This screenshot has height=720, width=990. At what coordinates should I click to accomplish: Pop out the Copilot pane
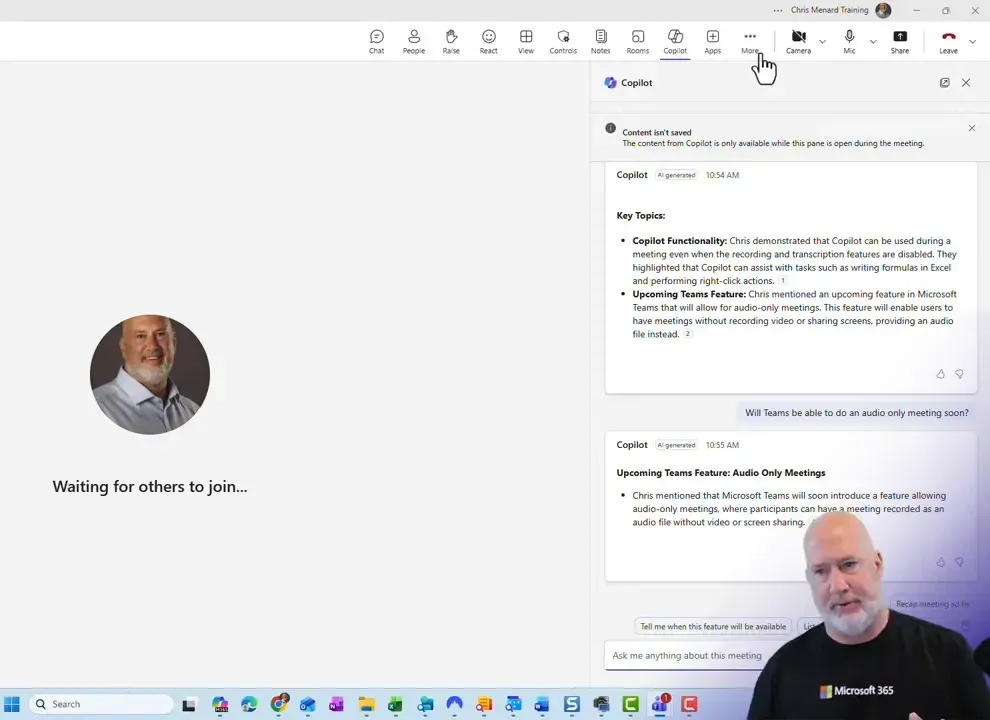(x=944, y=82)
